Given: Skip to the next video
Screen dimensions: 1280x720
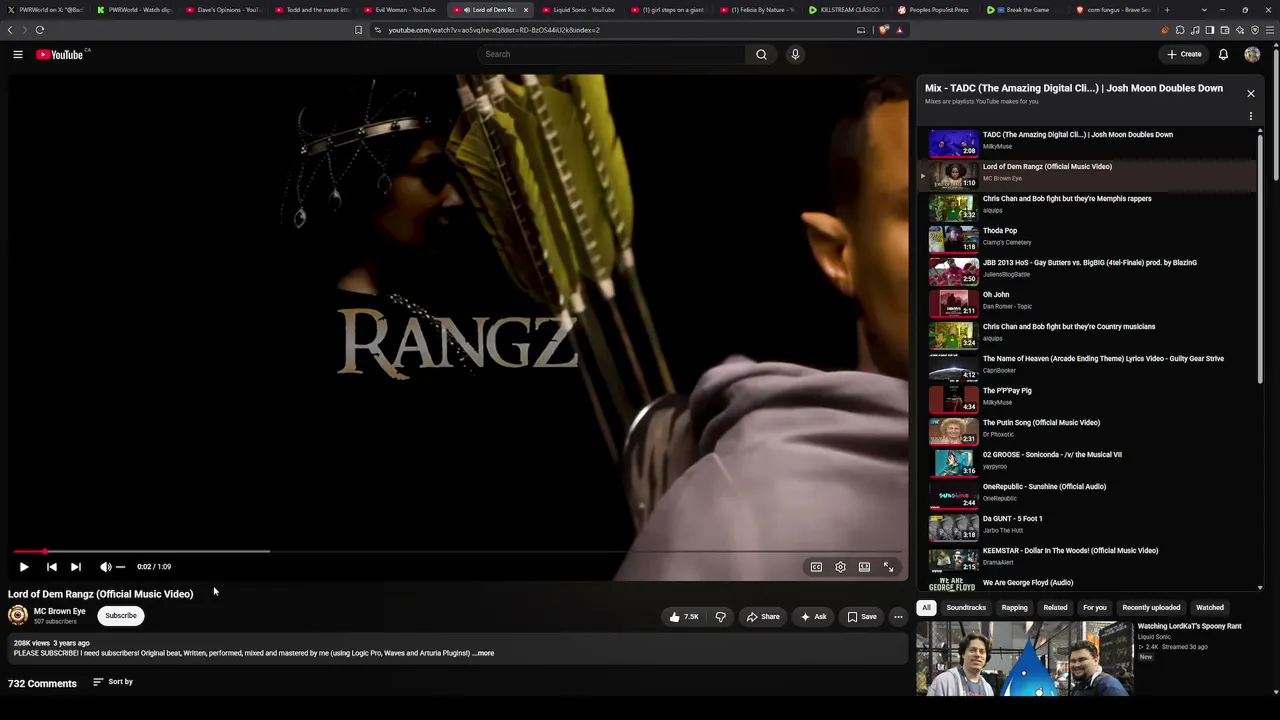Looking at the screenshot, I should 76,567.
